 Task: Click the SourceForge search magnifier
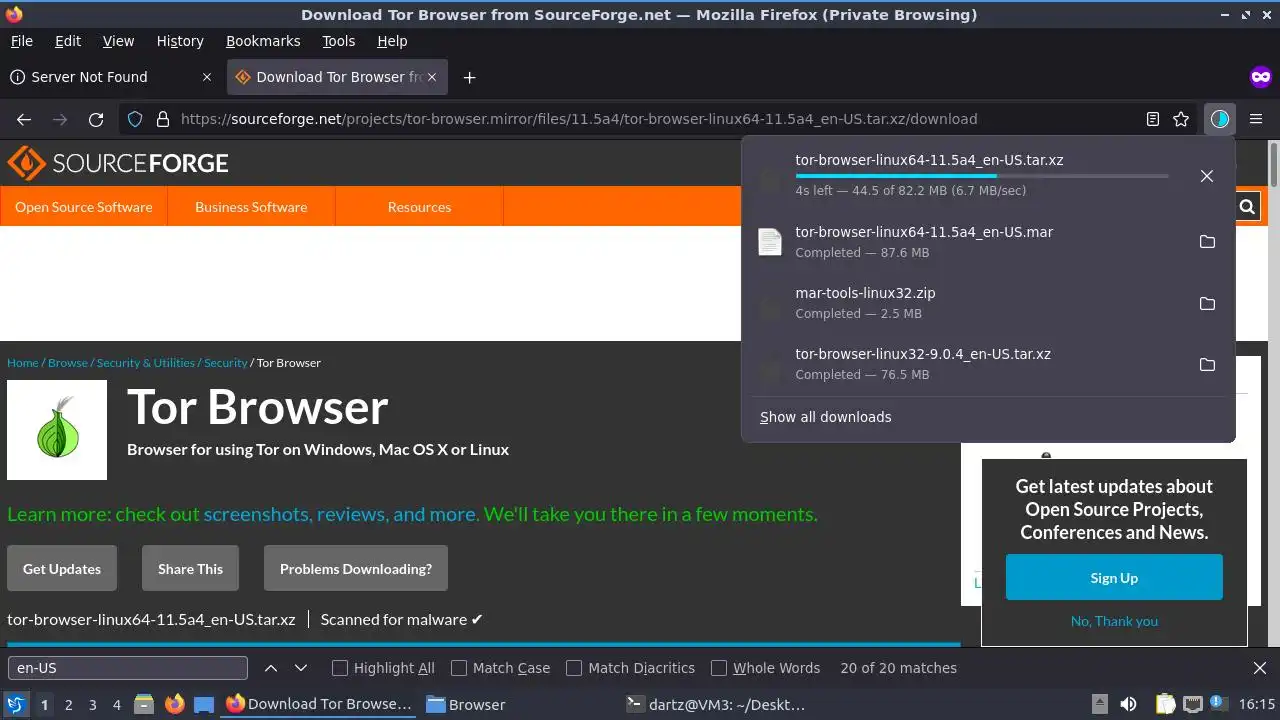point(1247,207)
